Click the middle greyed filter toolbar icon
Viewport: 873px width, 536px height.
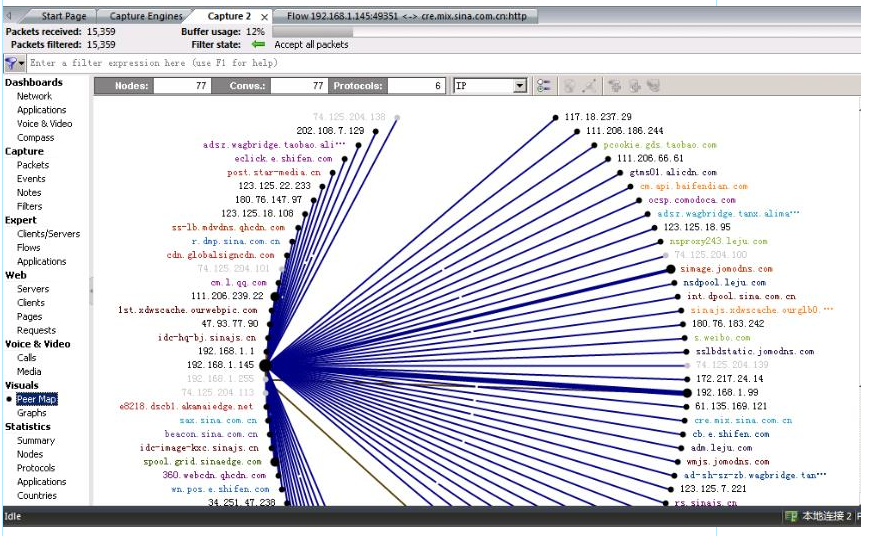click(x=635, y=86)
